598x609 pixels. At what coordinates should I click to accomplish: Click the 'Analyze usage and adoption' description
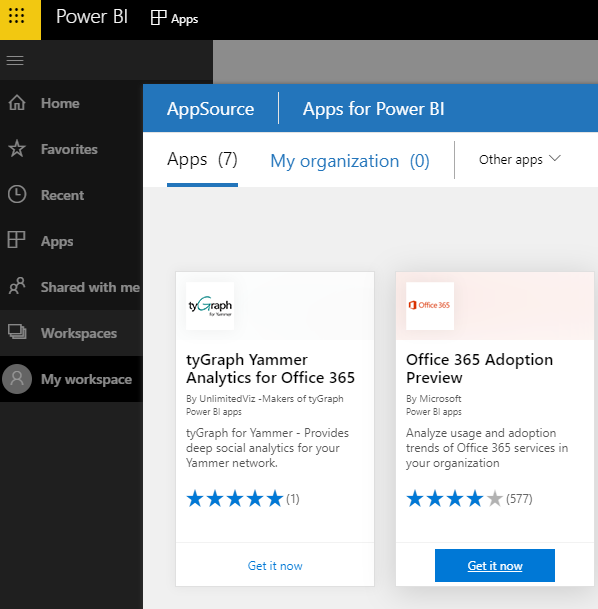[x=487, y=448]
